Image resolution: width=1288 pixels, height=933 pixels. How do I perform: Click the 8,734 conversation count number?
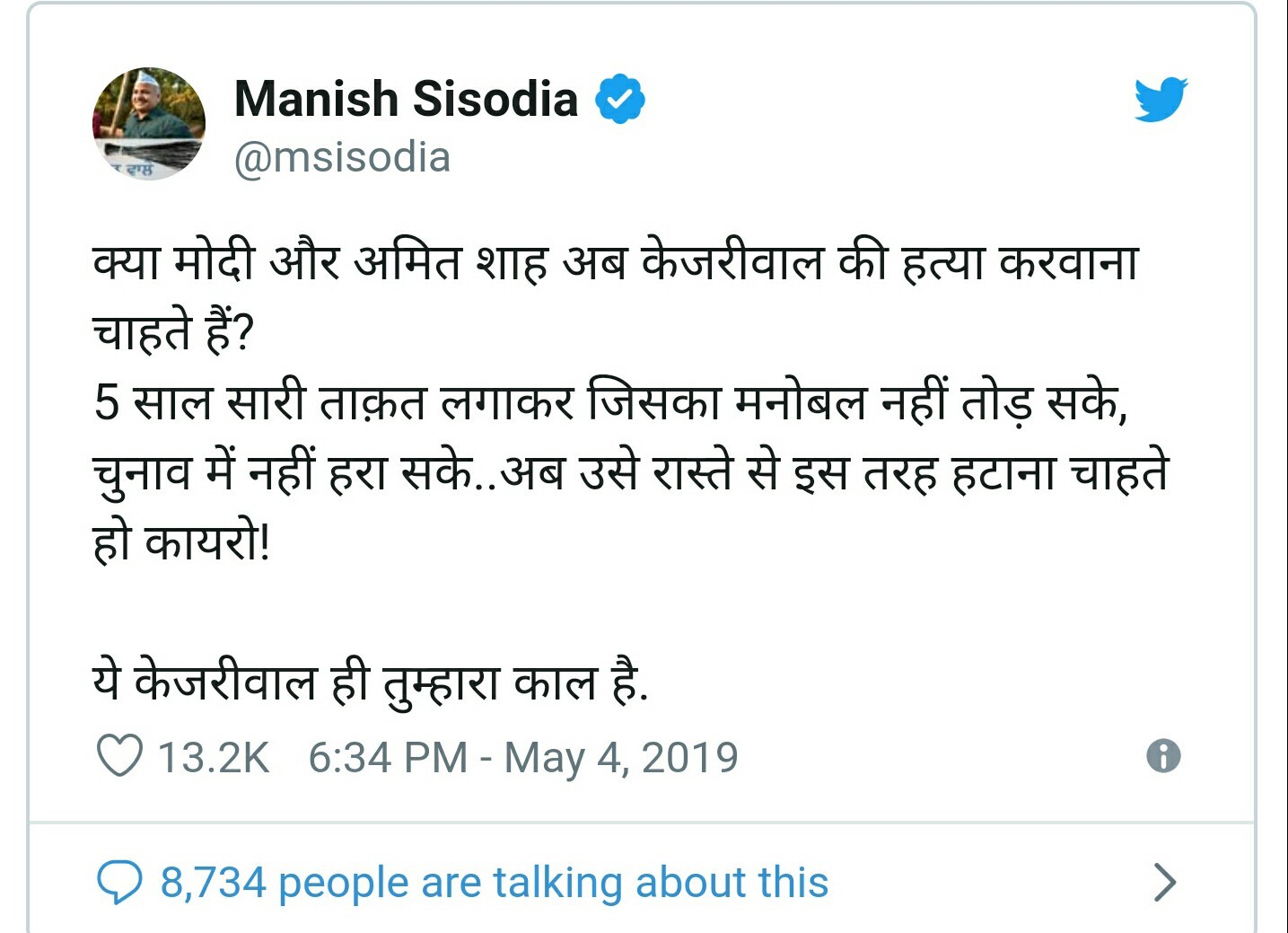214,883
